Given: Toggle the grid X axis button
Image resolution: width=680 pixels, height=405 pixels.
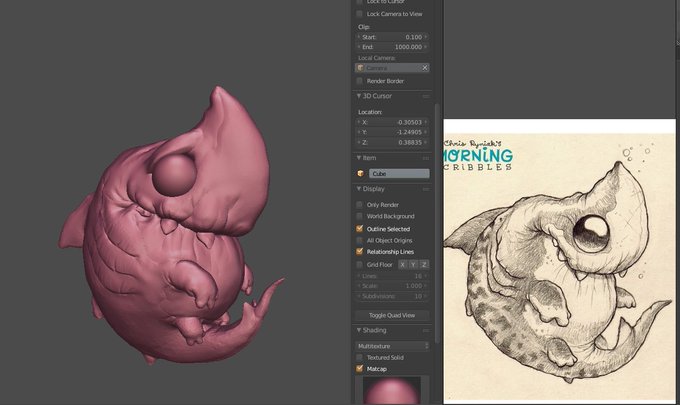Looking at the screenshot, I should [x=402, y=265].
